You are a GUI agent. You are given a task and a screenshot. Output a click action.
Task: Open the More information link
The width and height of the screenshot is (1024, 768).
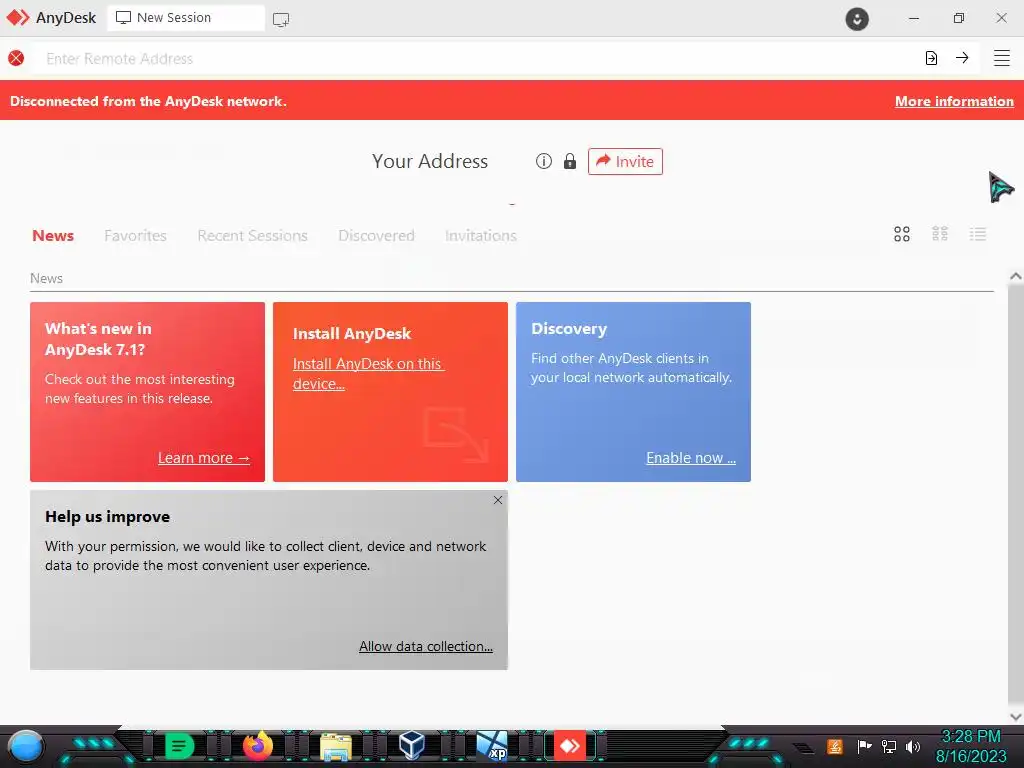(x=954, y=101)
